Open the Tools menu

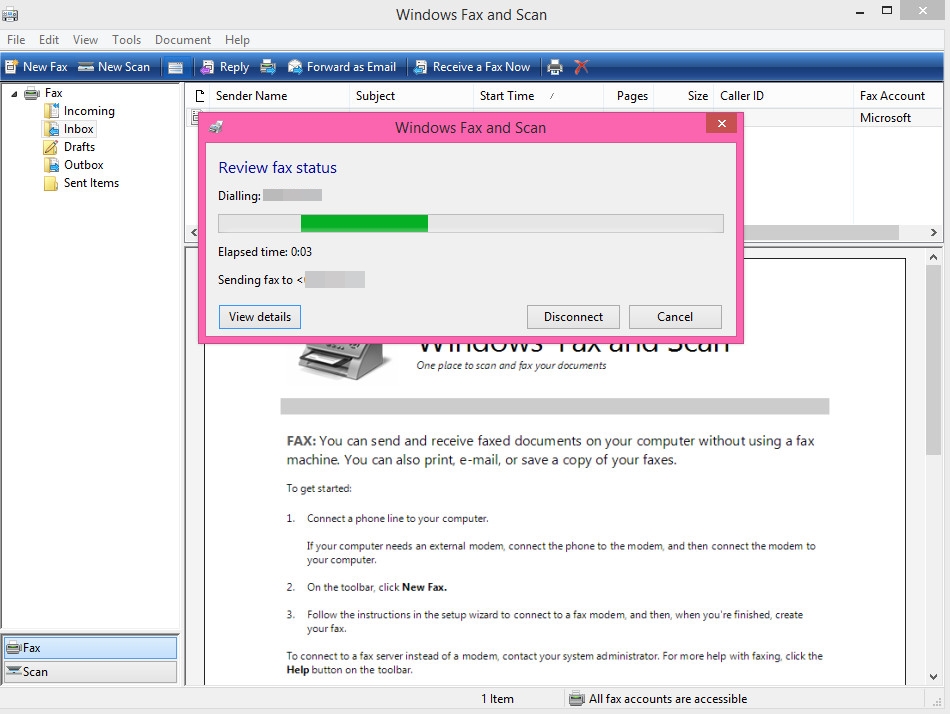click(126, 40)
